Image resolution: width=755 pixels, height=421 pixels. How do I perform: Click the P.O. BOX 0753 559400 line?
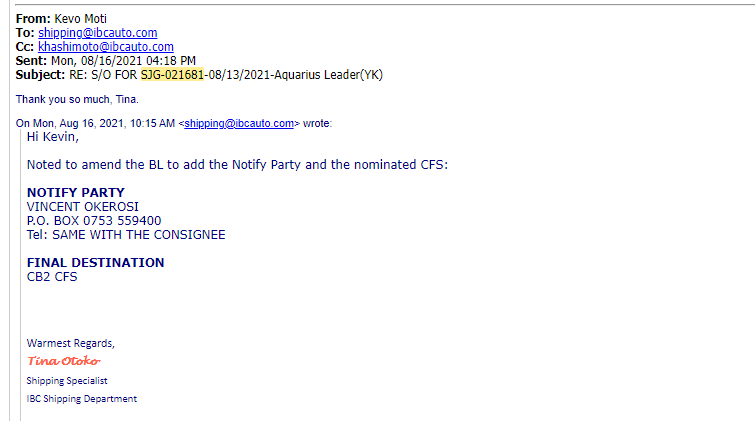coord(94,221)
